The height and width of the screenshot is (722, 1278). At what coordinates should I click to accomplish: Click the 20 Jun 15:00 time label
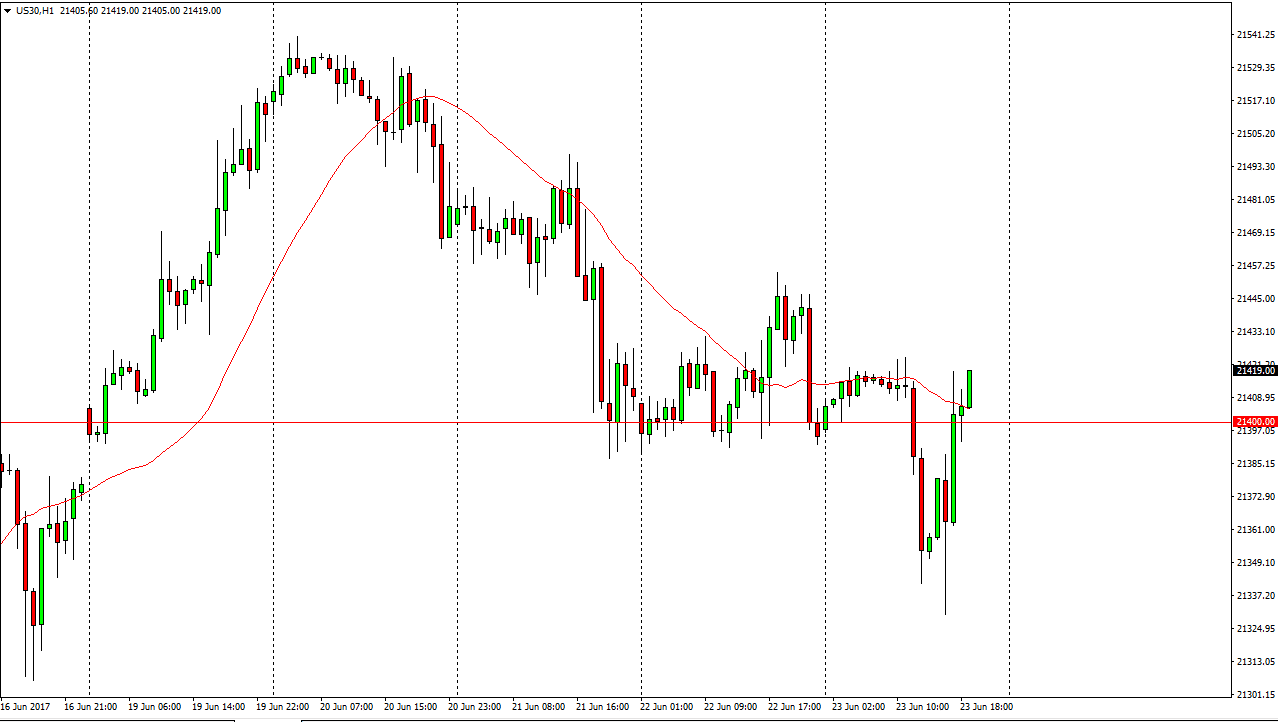pyautogui.click(x=412, y=706)
